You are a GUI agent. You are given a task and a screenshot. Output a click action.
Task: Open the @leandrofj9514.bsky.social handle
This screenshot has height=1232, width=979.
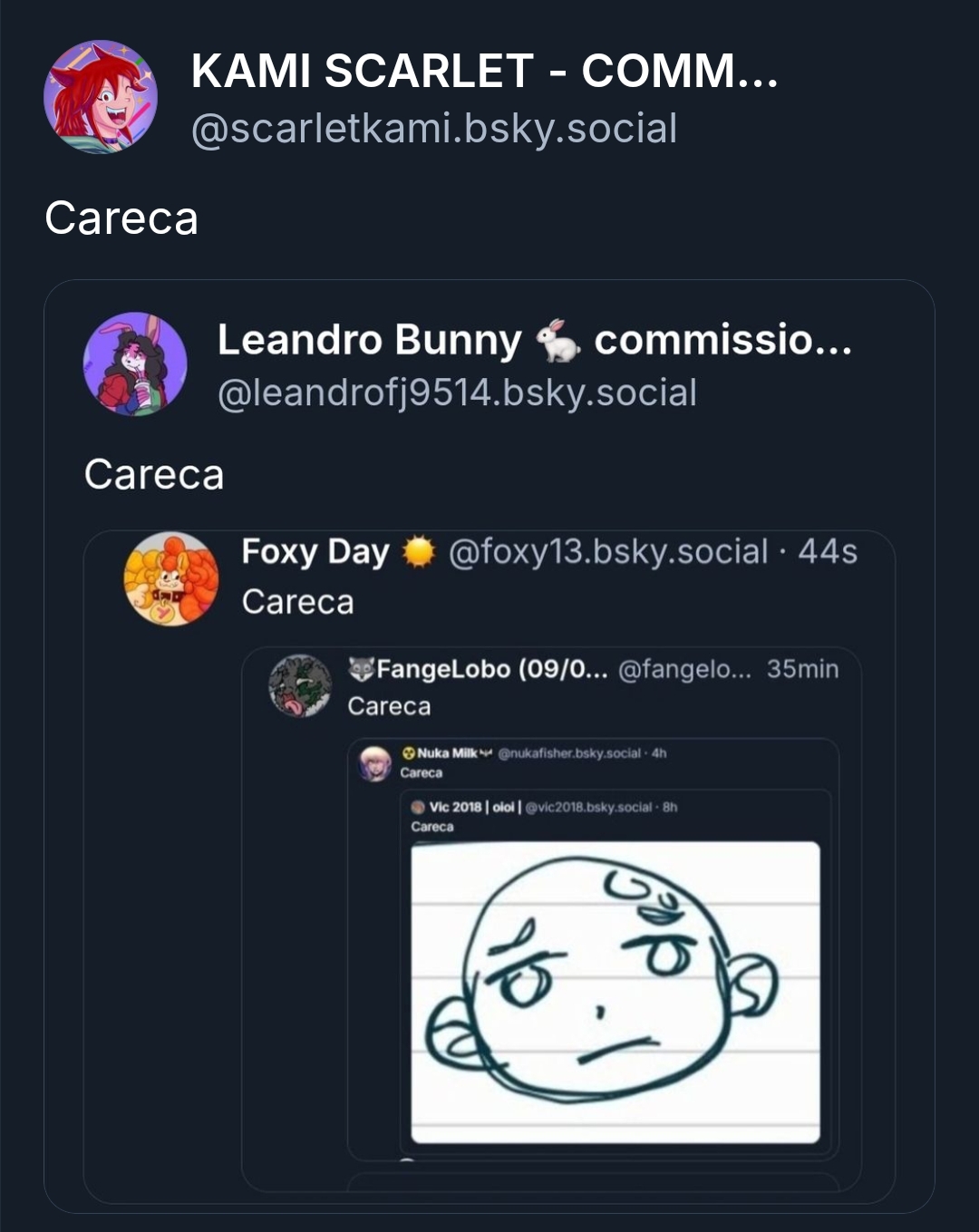[x=457, y=393]
